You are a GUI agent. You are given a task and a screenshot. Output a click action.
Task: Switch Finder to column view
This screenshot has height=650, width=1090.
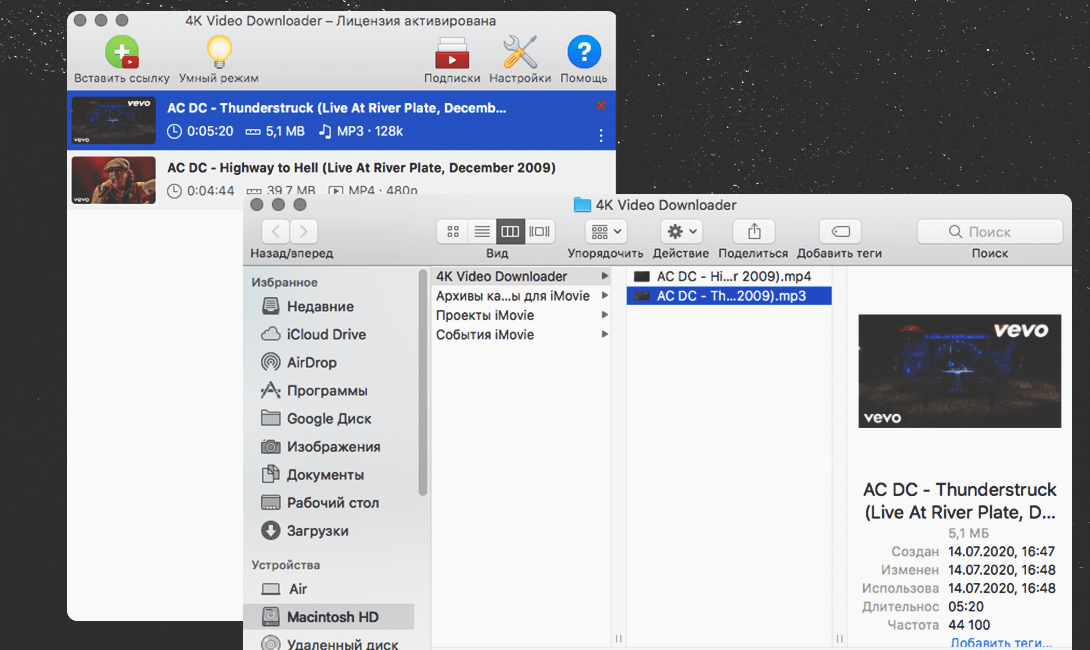pos(510,231)
